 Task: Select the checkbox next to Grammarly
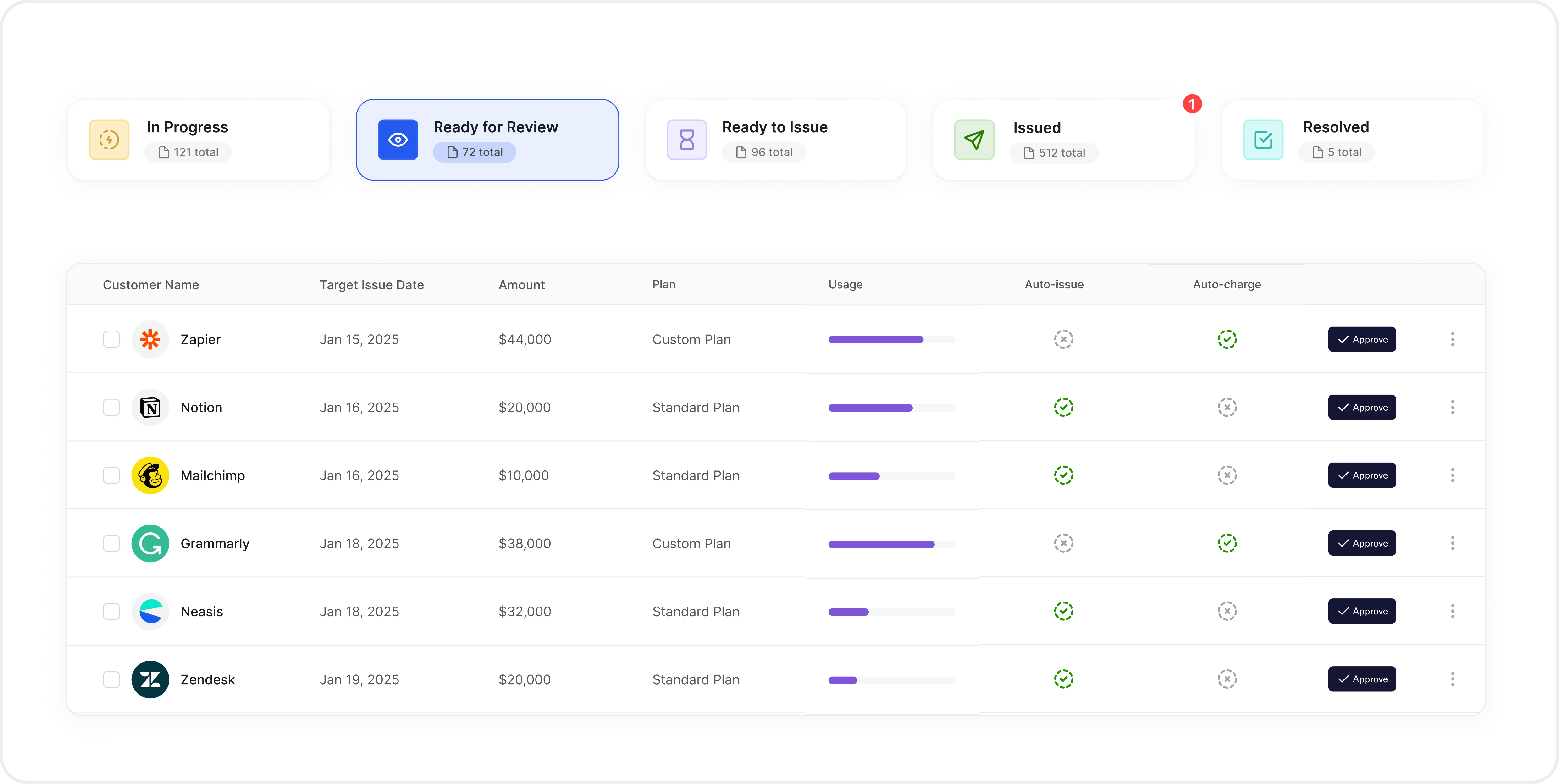coord(111,543)
